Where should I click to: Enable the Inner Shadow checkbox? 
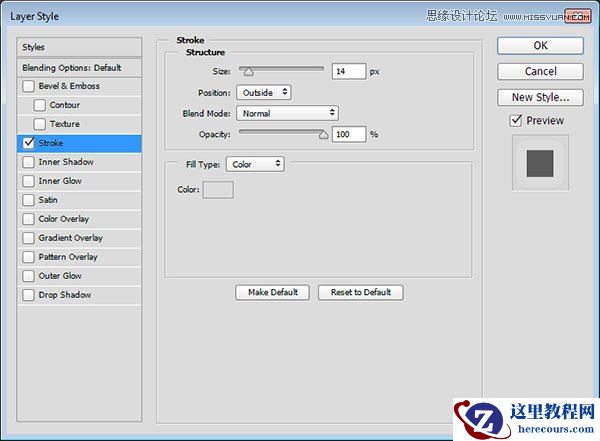[28, 162]
